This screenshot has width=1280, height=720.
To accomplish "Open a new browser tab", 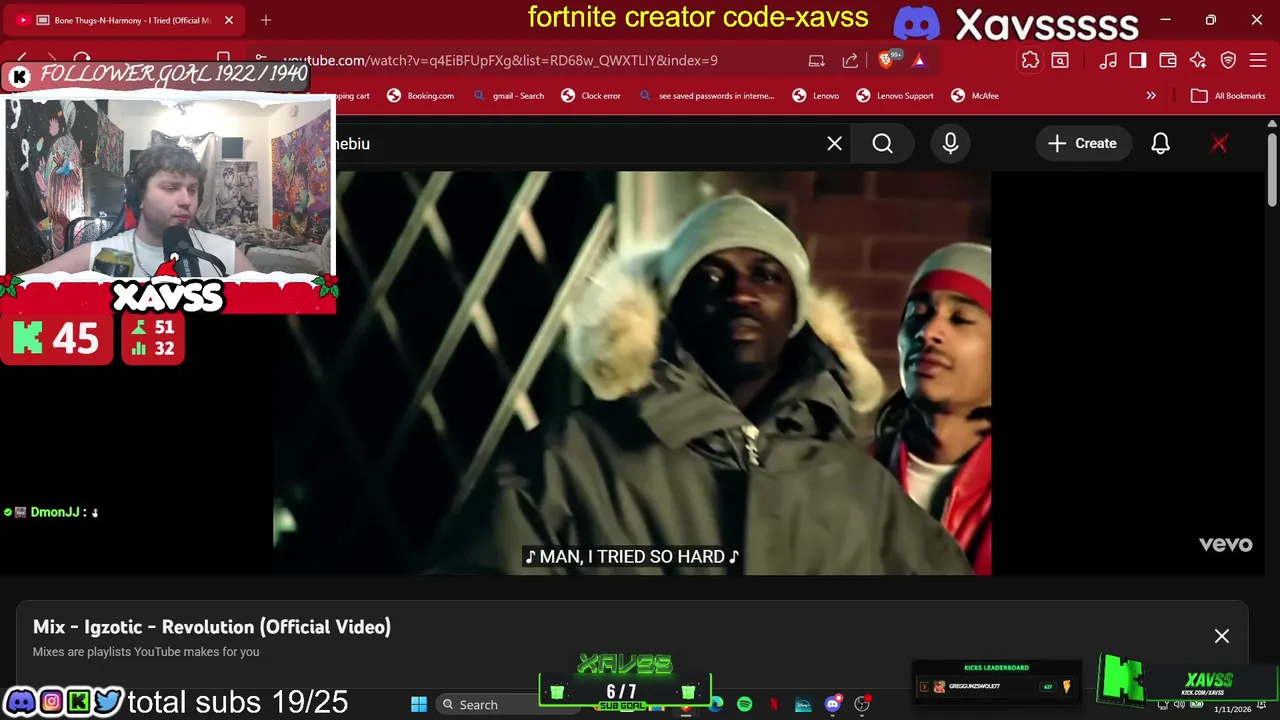I will click(266, 20).
